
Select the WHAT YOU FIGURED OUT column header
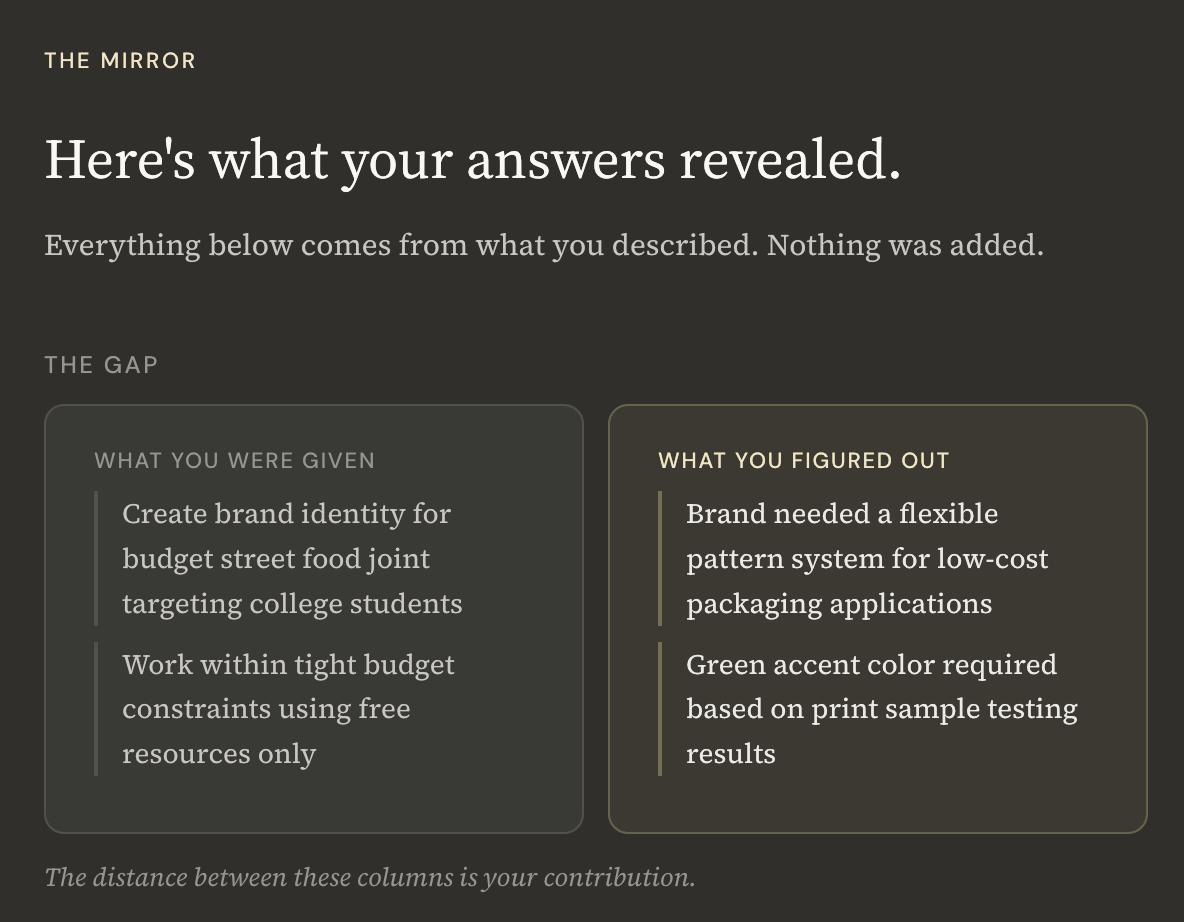click(x=803, y=461)
